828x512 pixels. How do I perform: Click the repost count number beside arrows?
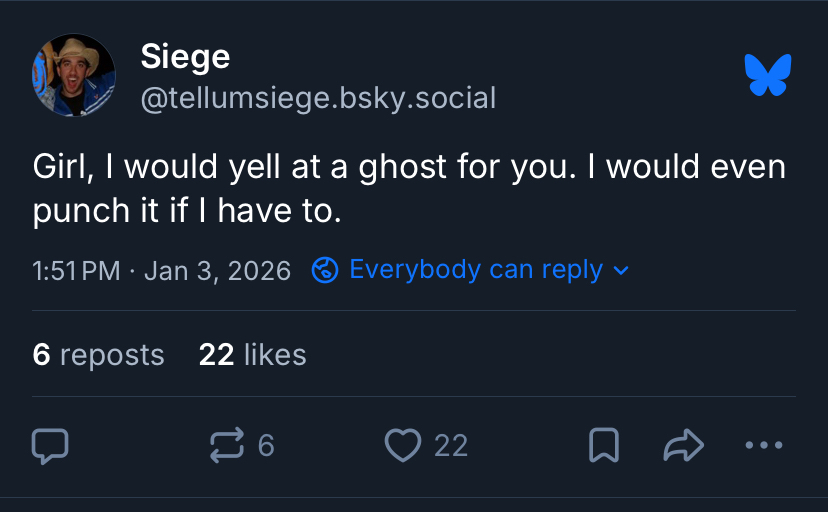point(266,446)
